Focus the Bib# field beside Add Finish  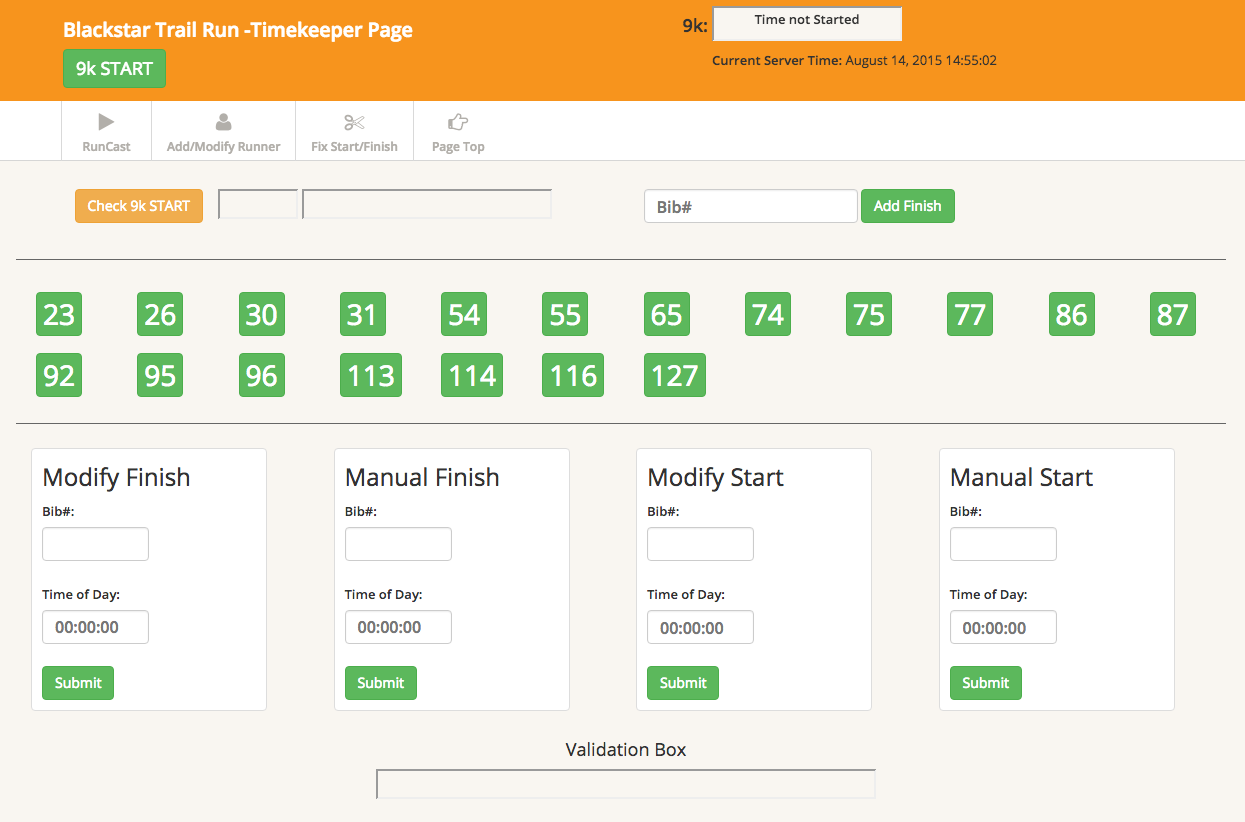tap(750, 206)
